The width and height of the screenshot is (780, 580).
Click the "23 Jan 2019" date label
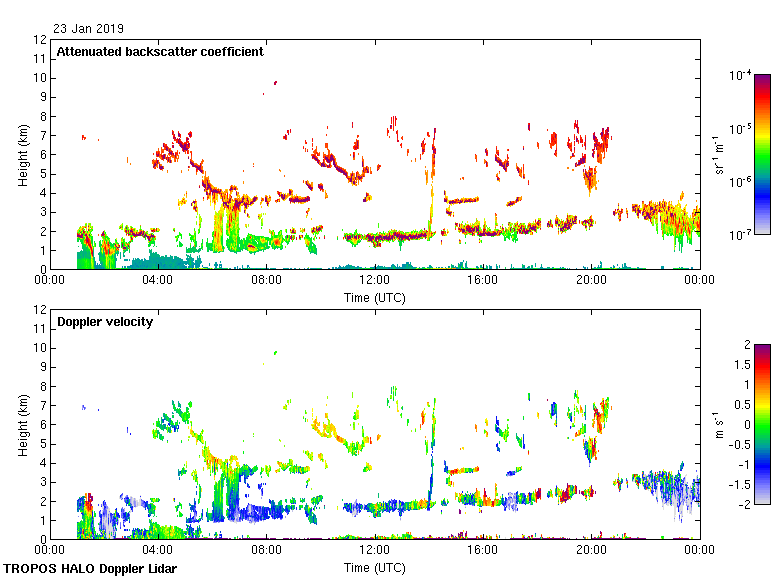point(89,29)
